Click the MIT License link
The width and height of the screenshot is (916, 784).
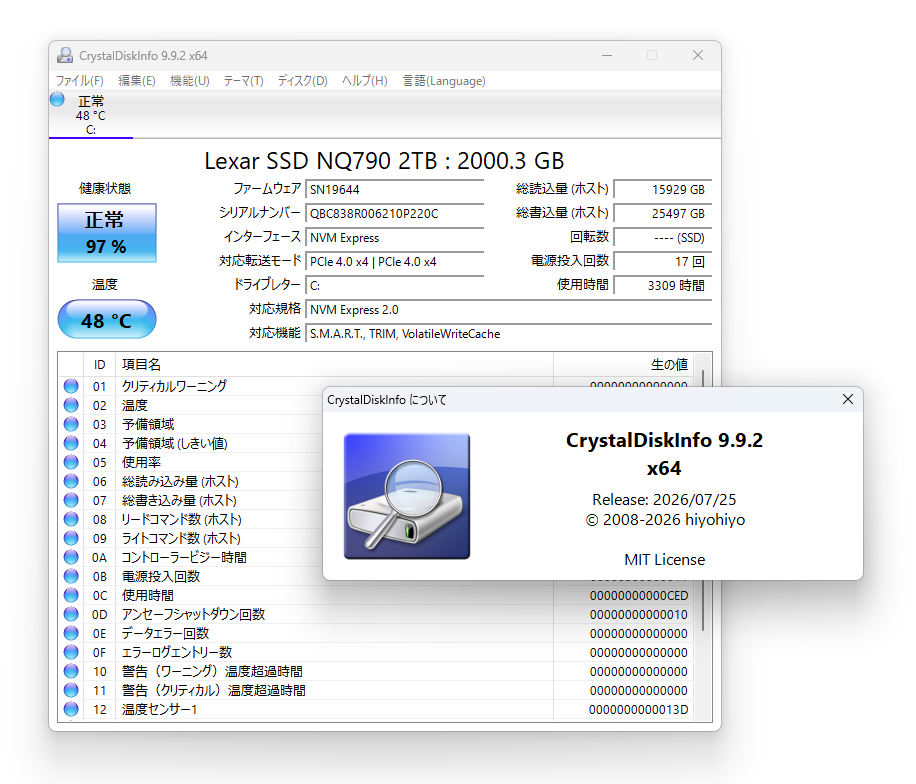click(665, 560)
